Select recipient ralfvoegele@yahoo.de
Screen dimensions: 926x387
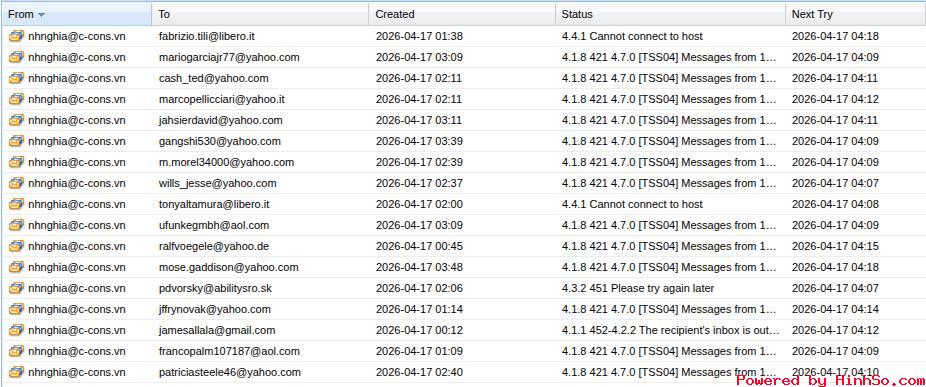[214, 246]
